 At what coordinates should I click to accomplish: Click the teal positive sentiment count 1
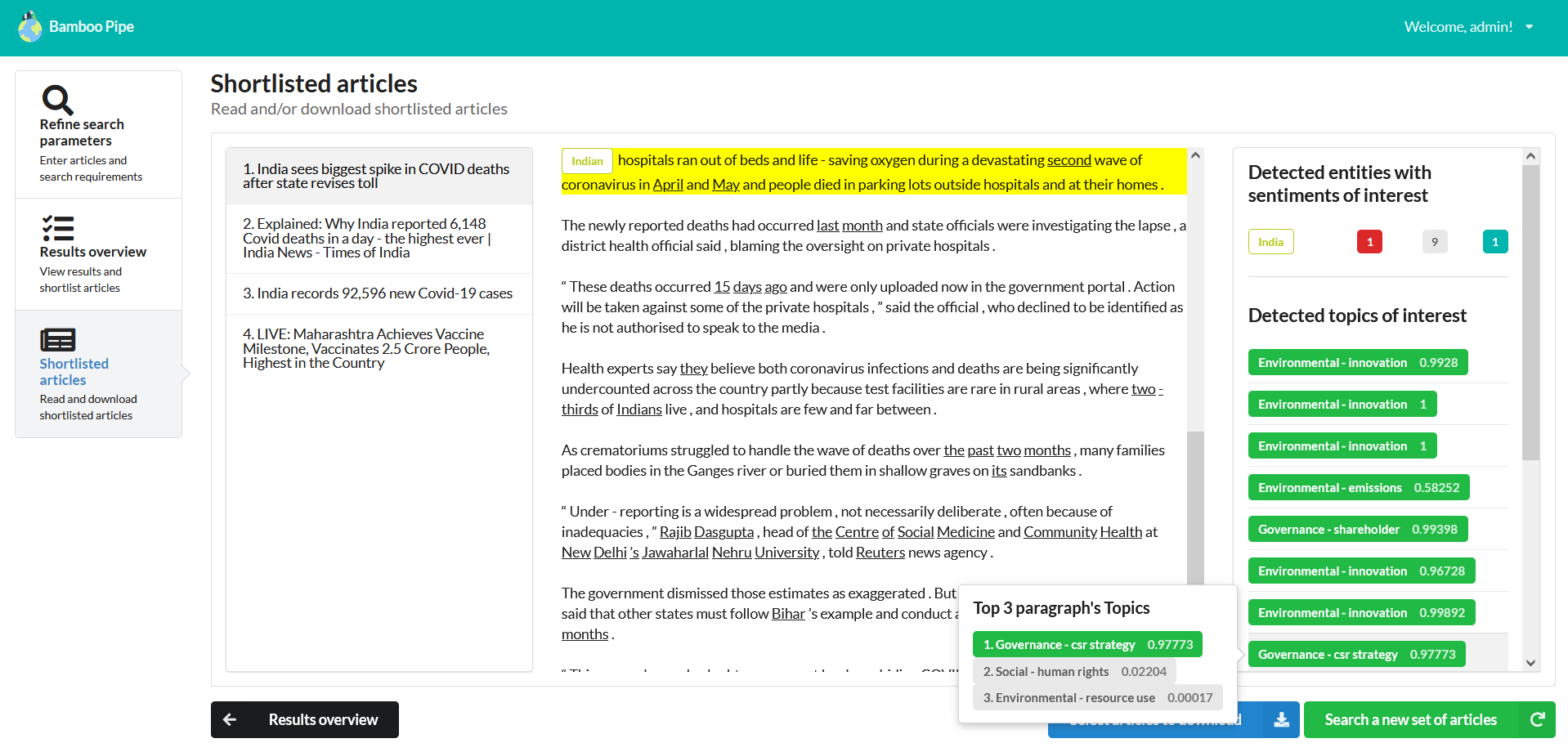click(1495, 242)
